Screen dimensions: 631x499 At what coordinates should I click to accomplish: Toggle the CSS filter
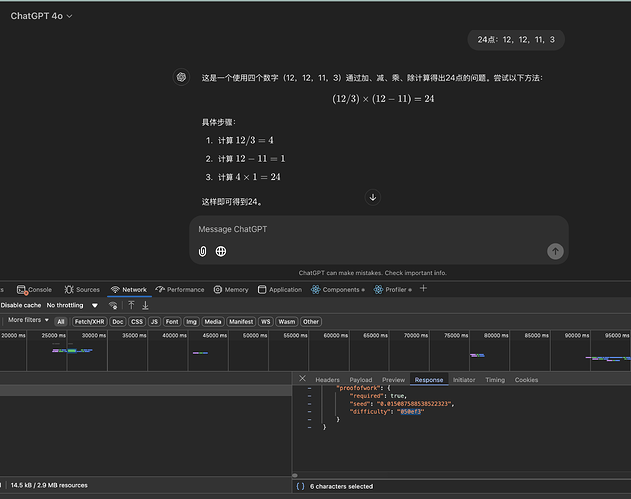[137, 322]
